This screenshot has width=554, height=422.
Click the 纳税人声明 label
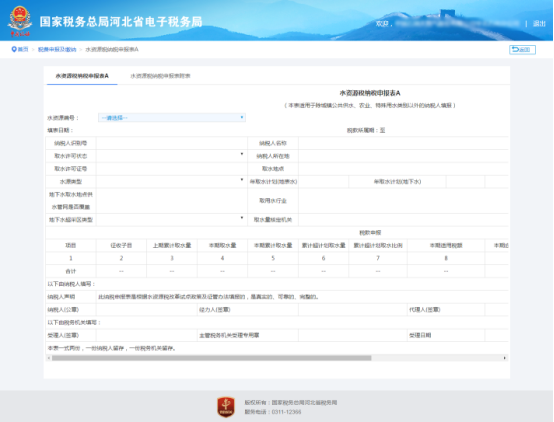click(61, 297)
